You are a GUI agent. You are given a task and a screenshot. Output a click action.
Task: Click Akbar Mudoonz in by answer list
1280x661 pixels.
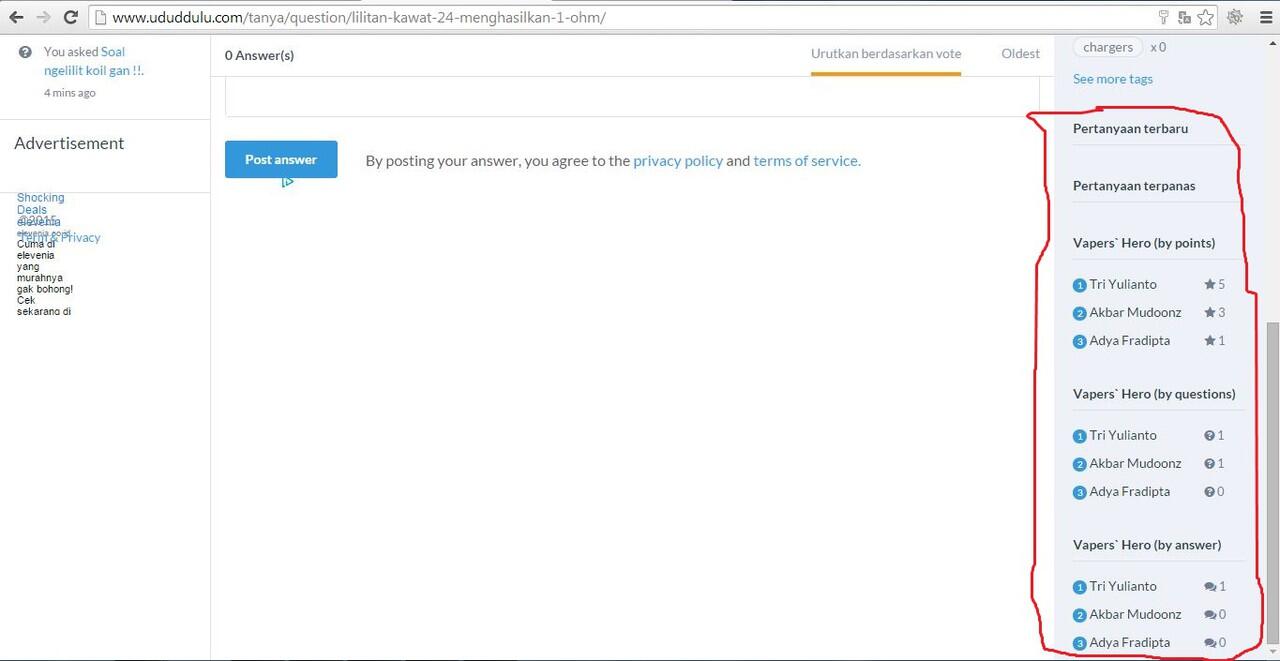(1135, 615)
